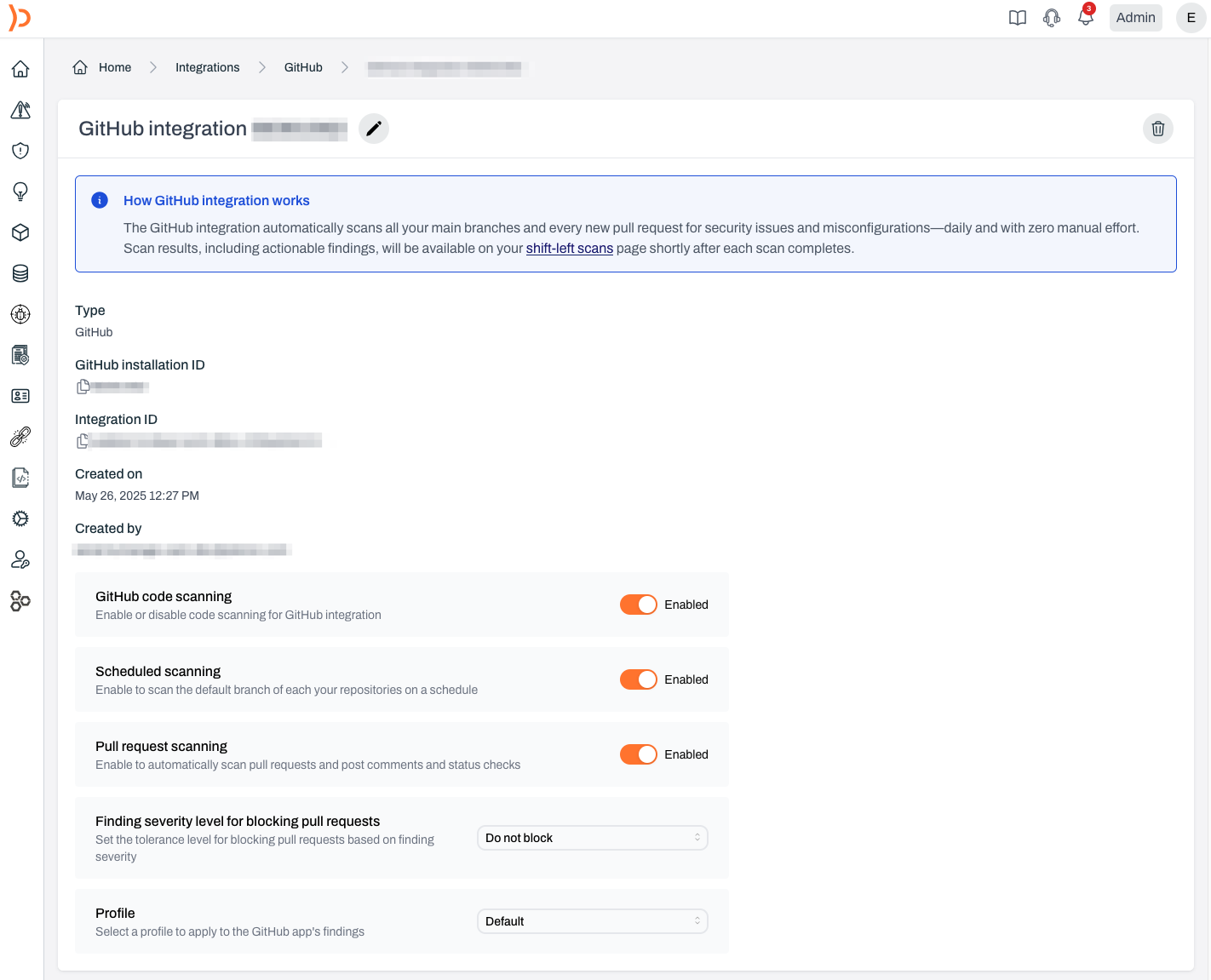Screen dimensions: 1211x980
Task: Open notifications showing 3 unread alerts
Action: [x=1085, y=17]
